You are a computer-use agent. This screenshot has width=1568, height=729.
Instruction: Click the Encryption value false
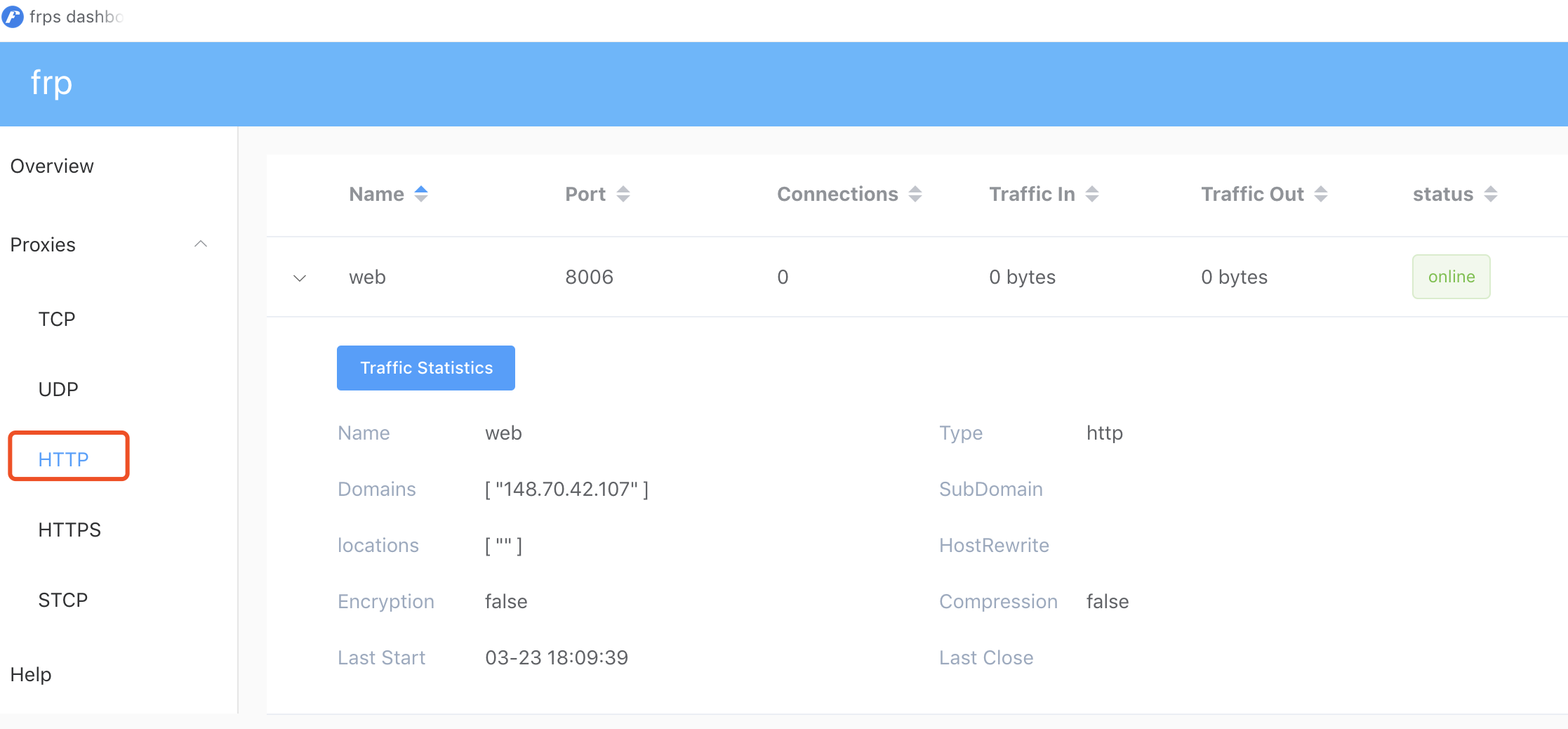point(506,601)
